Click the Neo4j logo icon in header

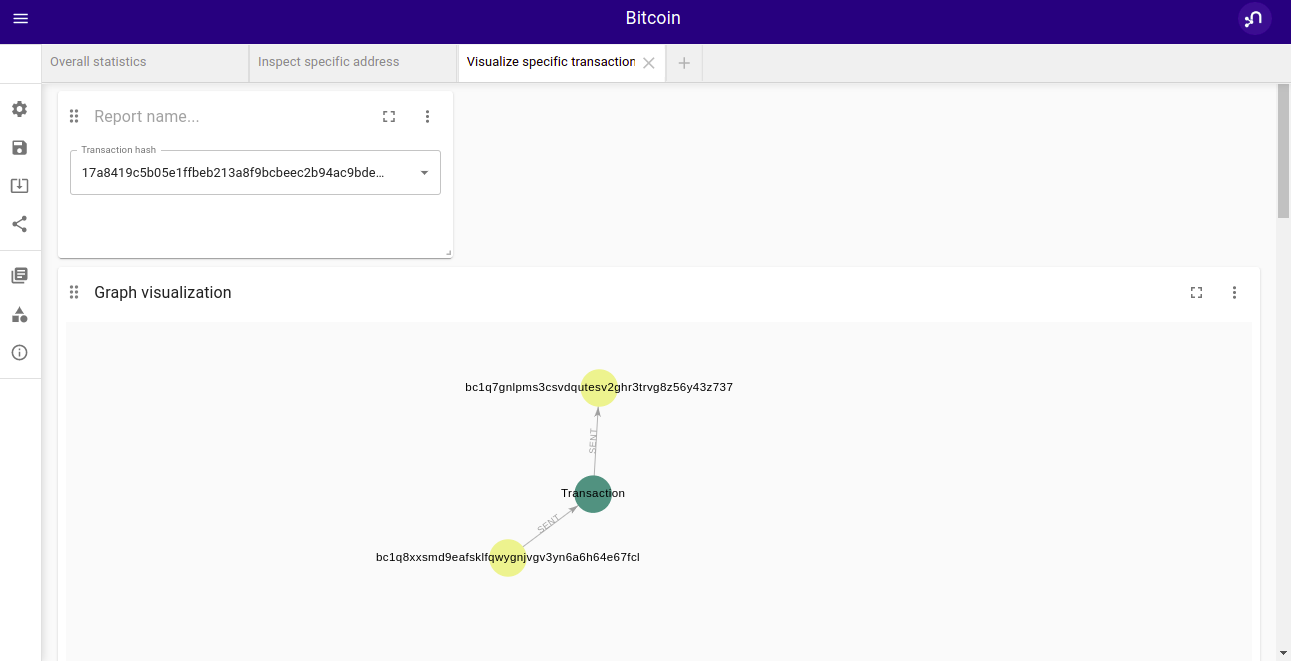[1254, 18]
